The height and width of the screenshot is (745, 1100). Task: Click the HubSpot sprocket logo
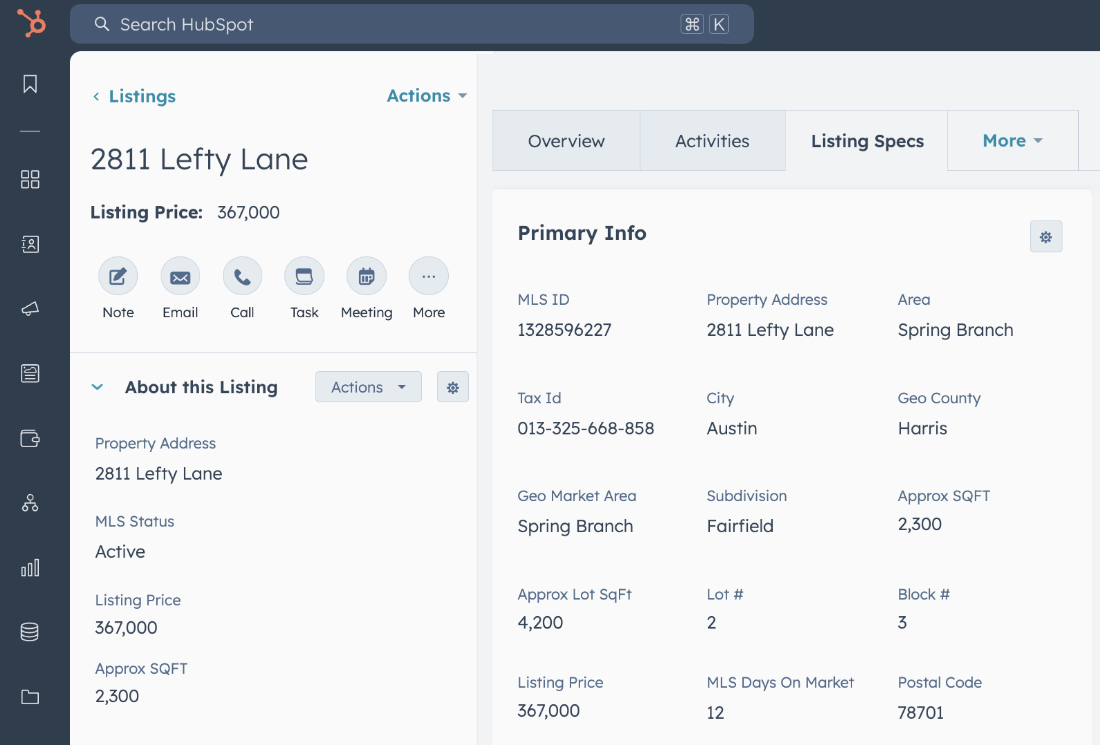(x=31, y=22)
